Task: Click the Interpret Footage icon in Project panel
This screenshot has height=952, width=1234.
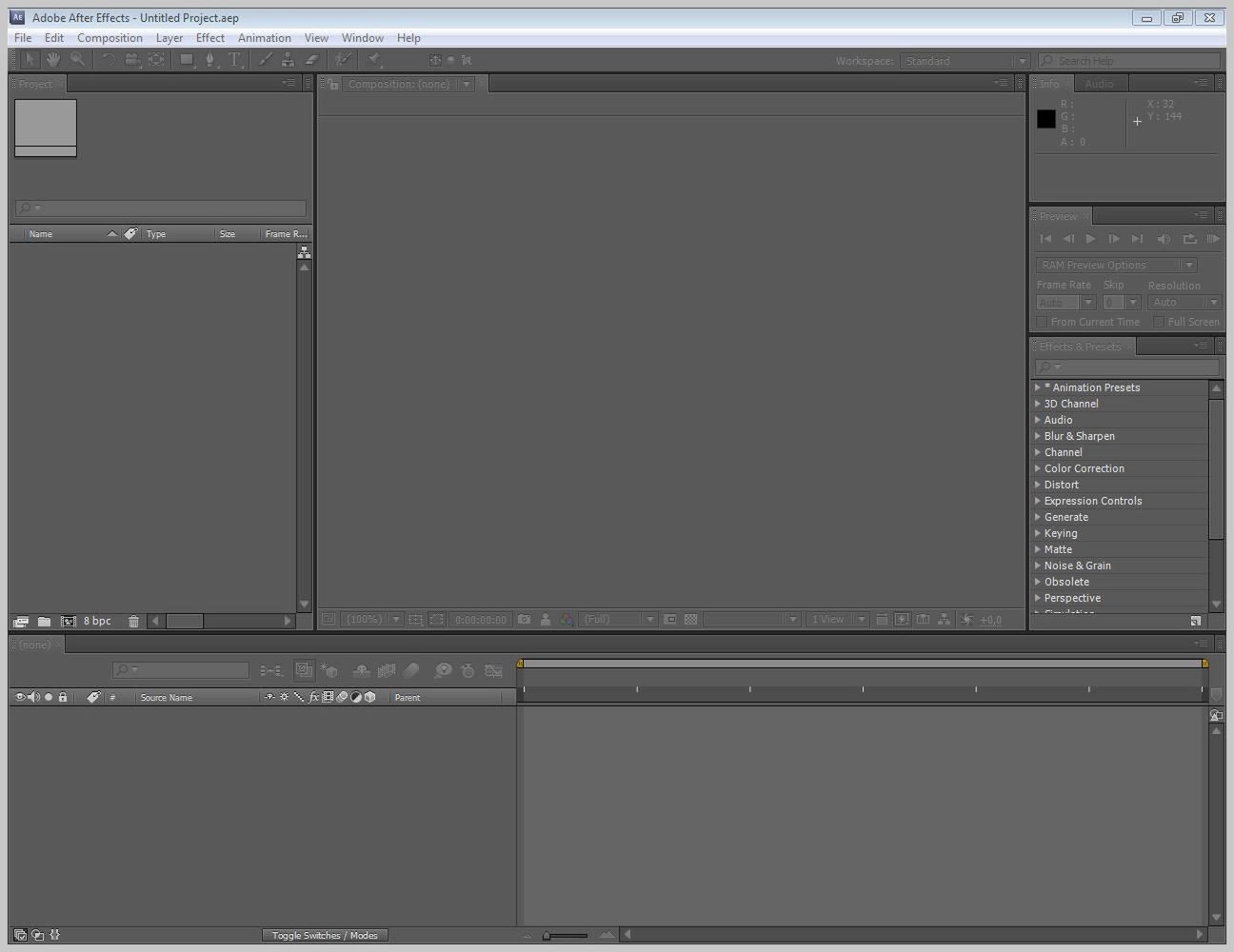Action: point(21,622)
